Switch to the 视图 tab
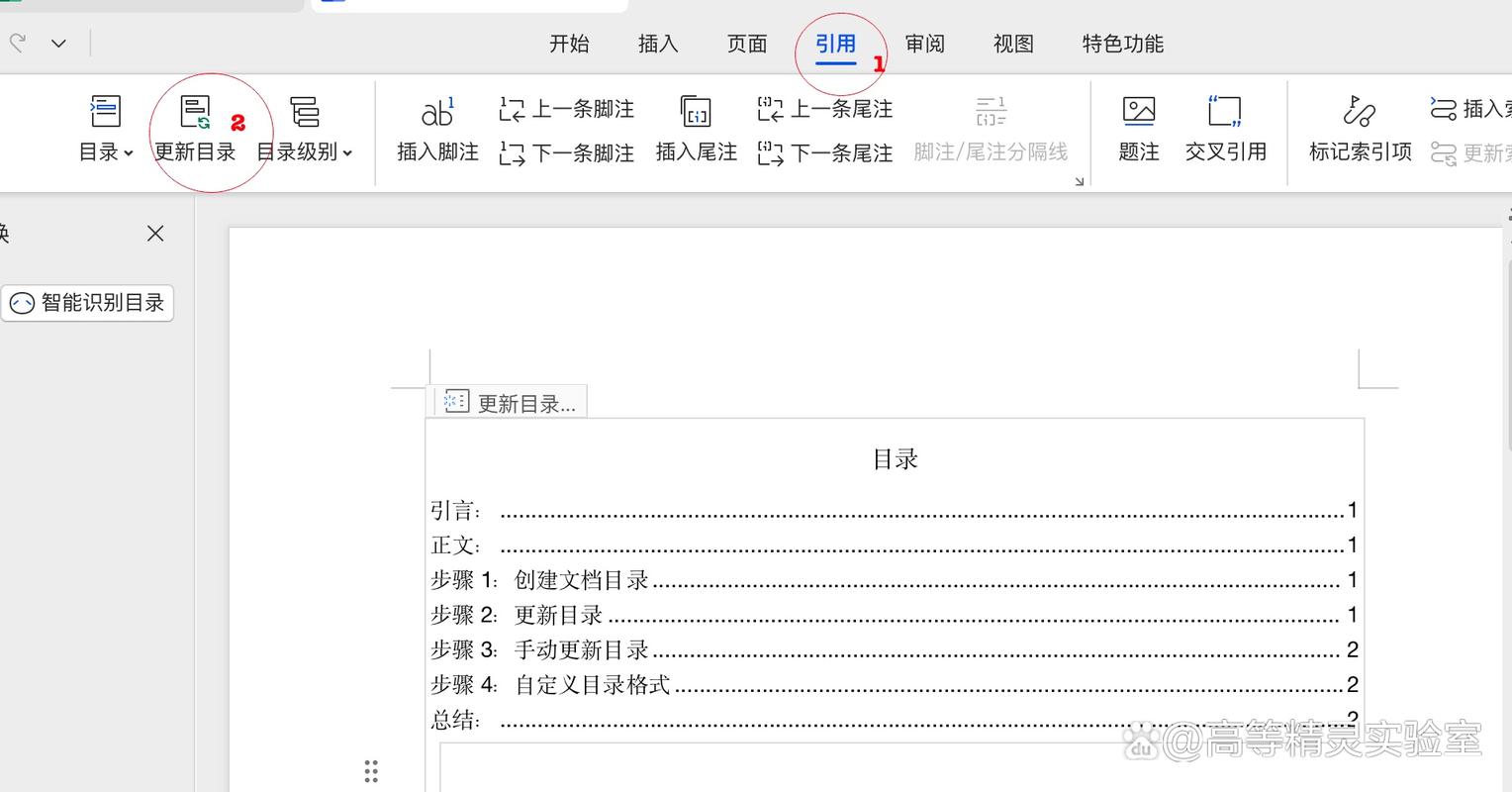This screenshot has height=792, width=1512. pos(1014,44)
